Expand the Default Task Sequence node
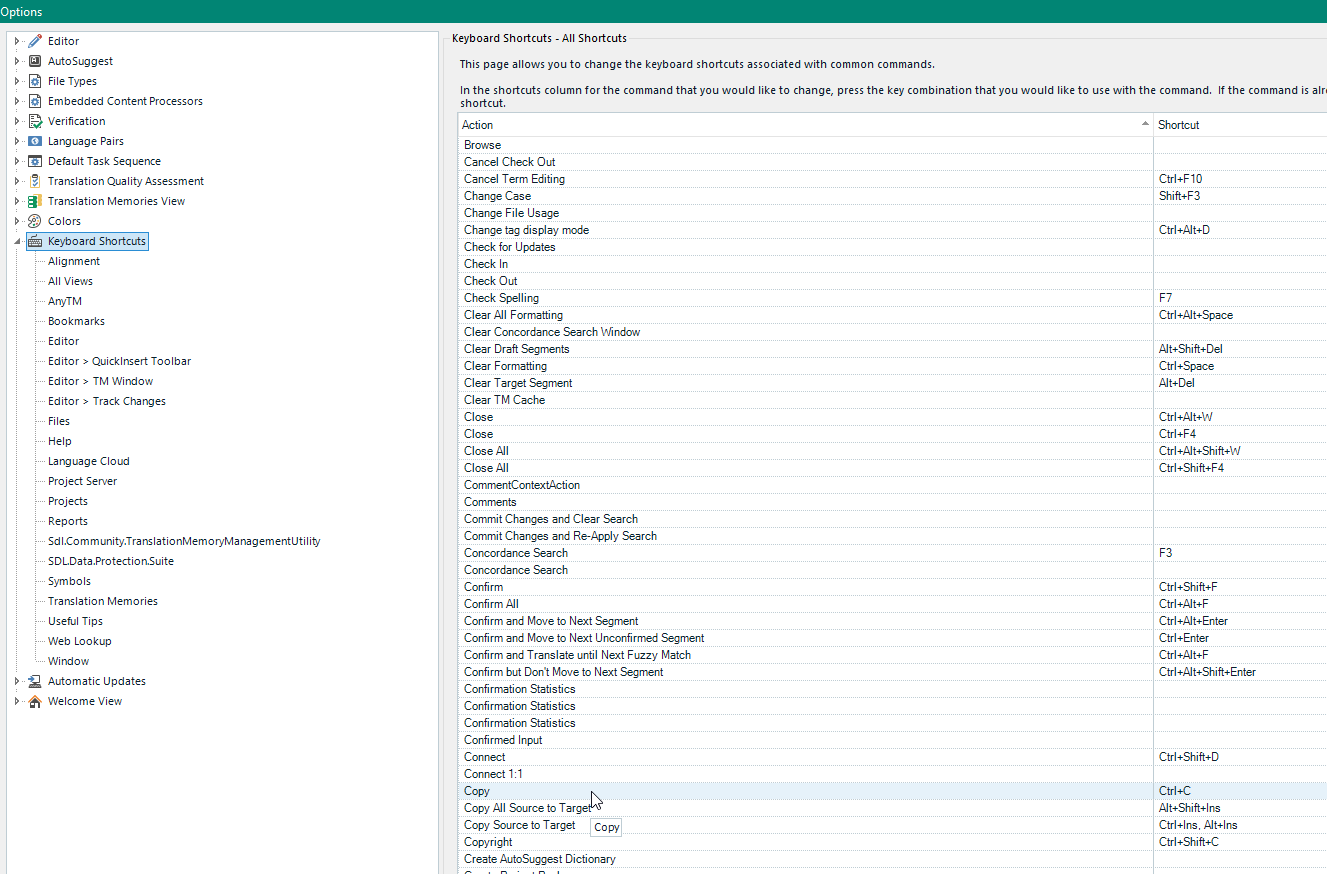 click(x=17, y=161)
